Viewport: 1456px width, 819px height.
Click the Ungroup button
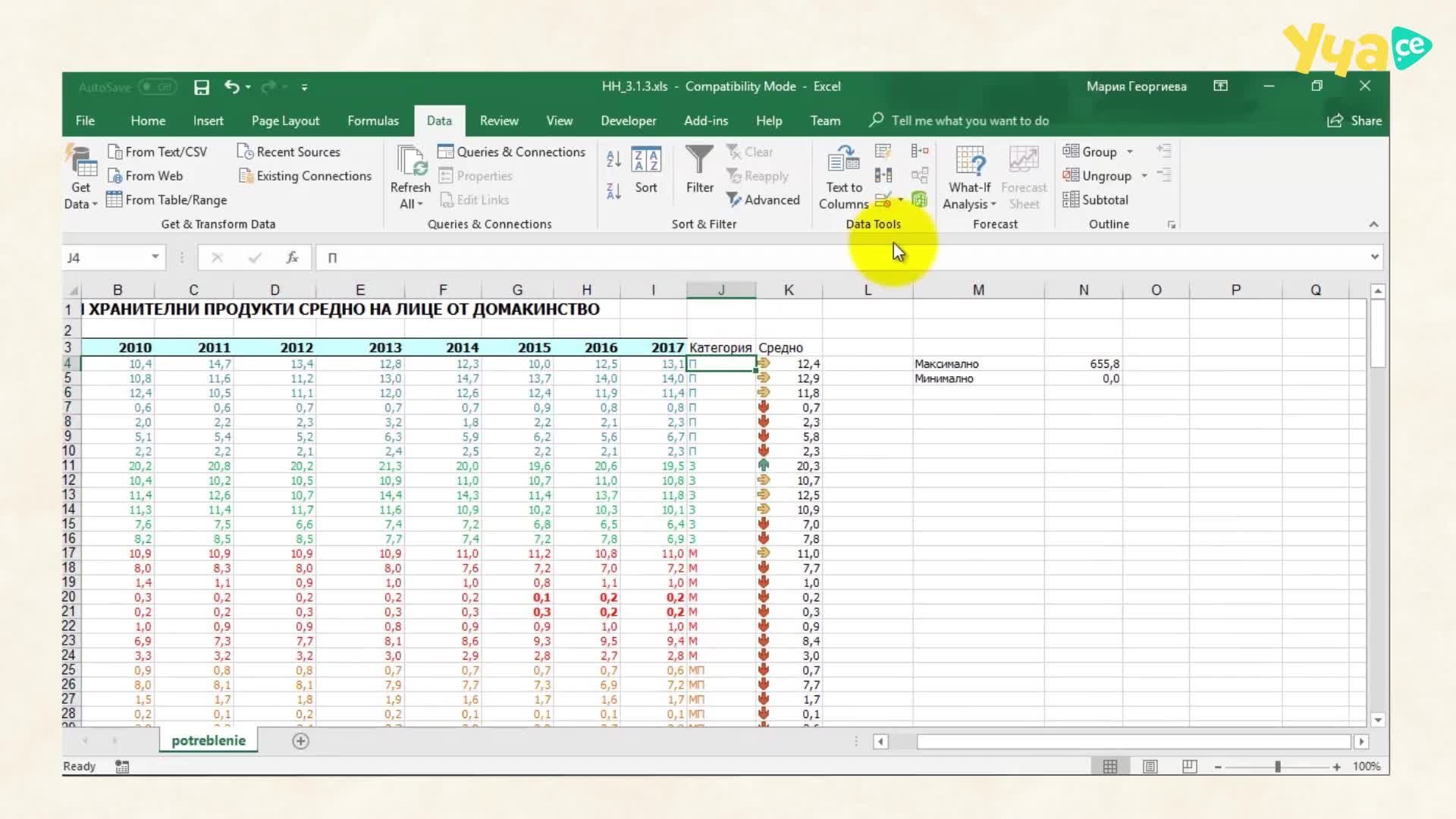pyautogui.click(x=1097, y=176)
